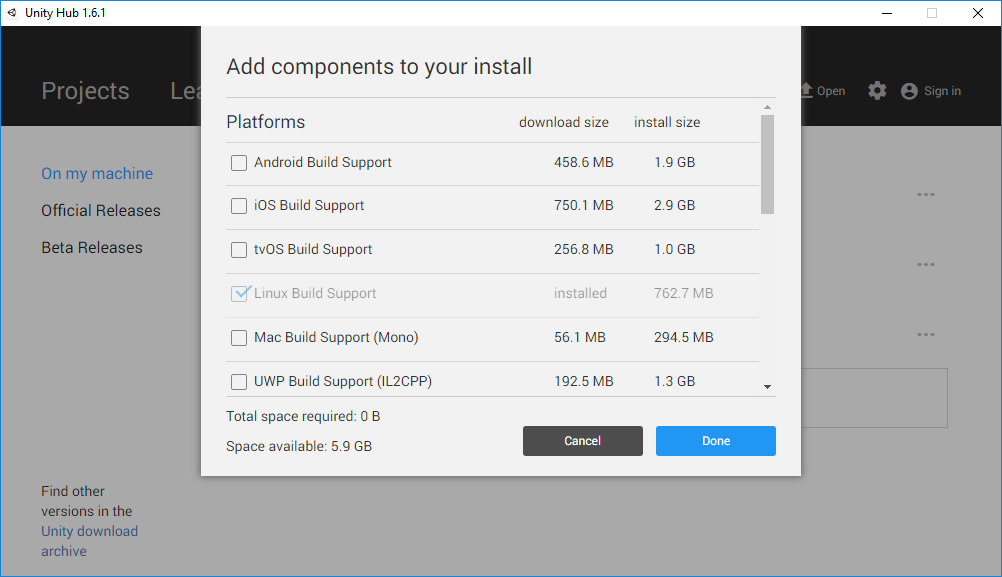Click the Sign in account icon
The image size is (1002, 577).
coord(909,91)
